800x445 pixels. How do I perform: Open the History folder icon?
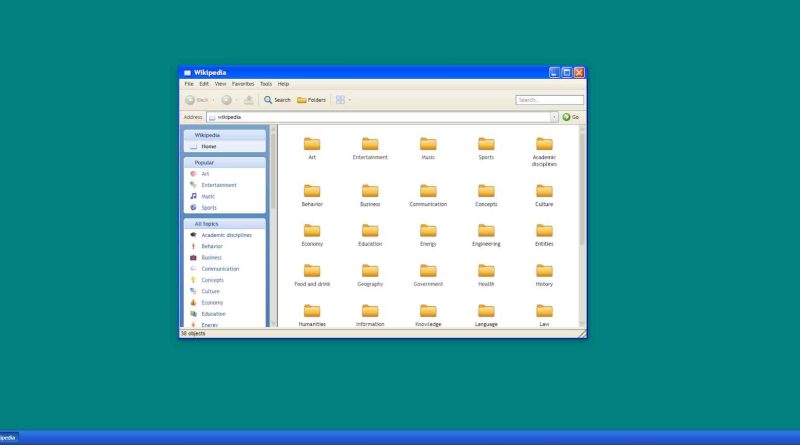click(x=544, y=271)
